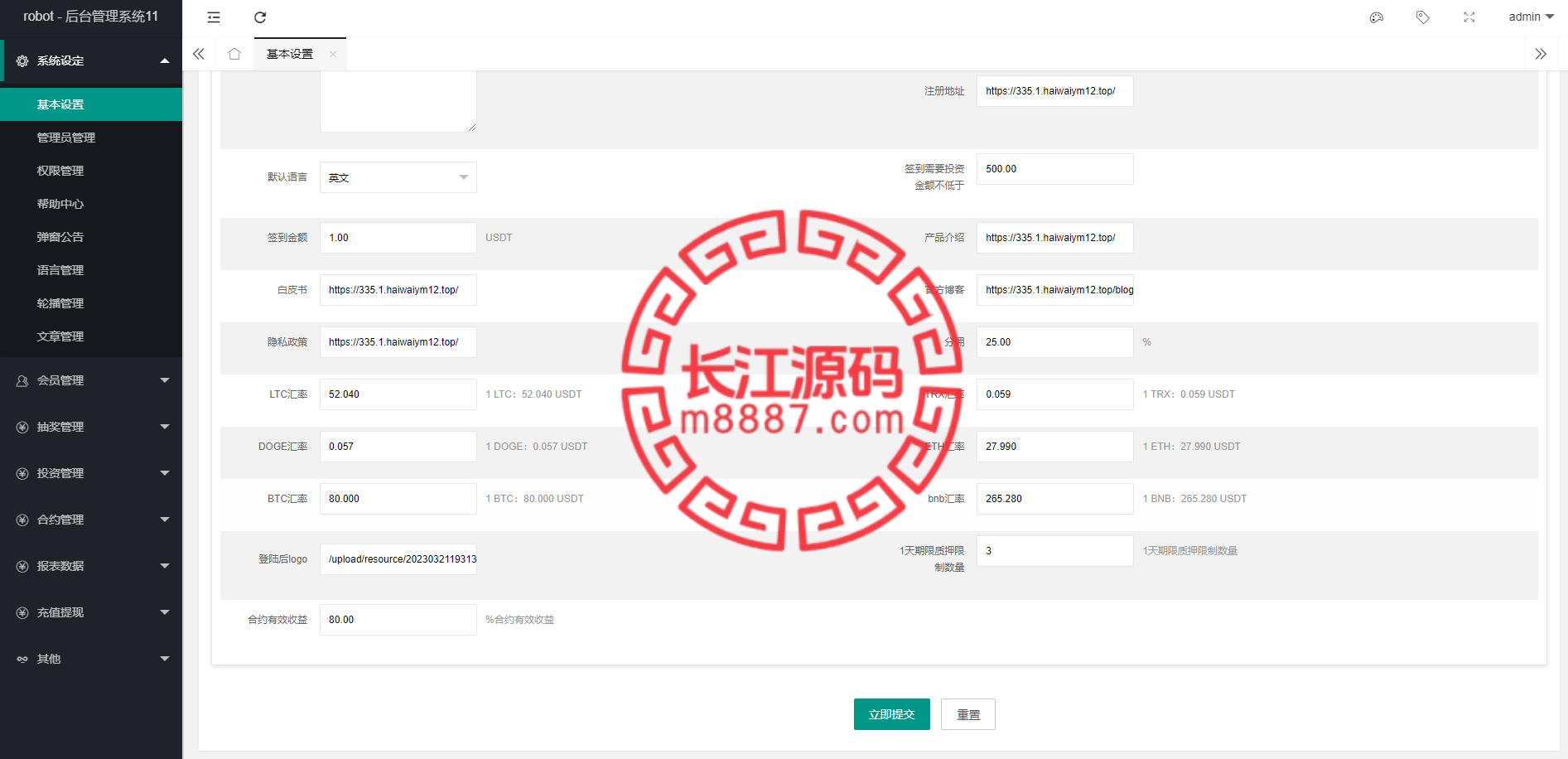1568x759 pixels.
Task: Open 权限管理 in sidebar
Action: pos(91,171)
